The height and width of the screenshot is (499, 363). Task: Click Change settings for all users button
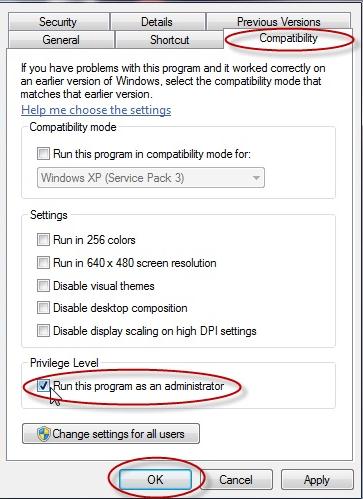111,434
